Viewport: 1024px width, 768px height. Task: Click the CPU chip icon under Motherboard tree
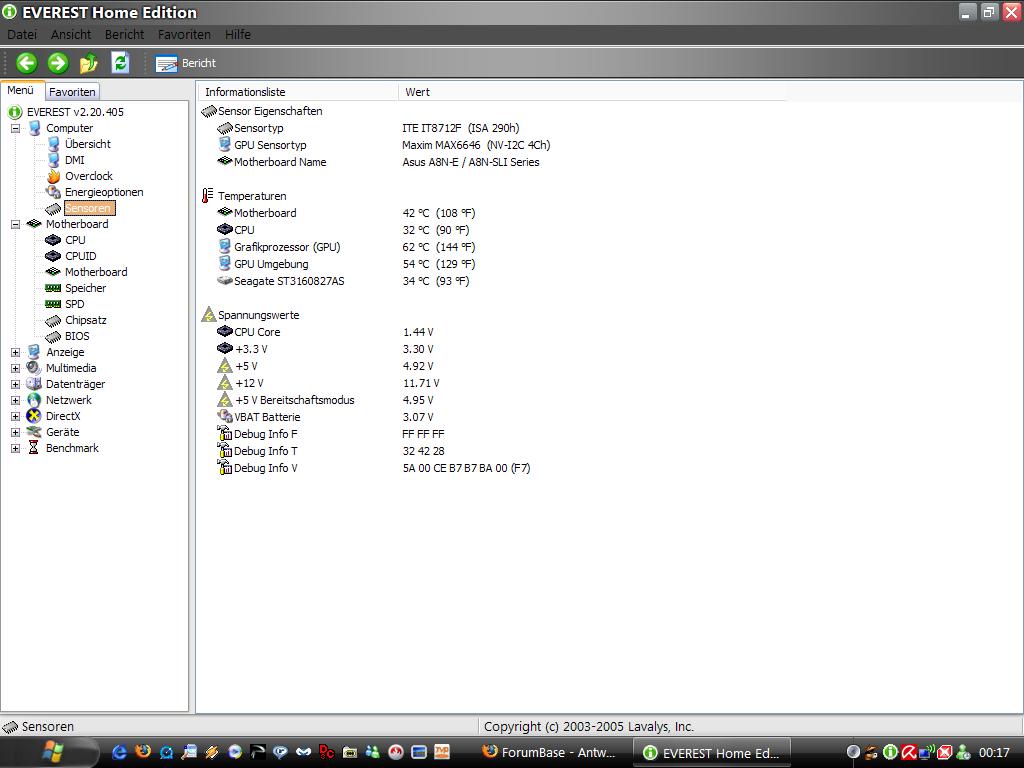pos(54,240)
